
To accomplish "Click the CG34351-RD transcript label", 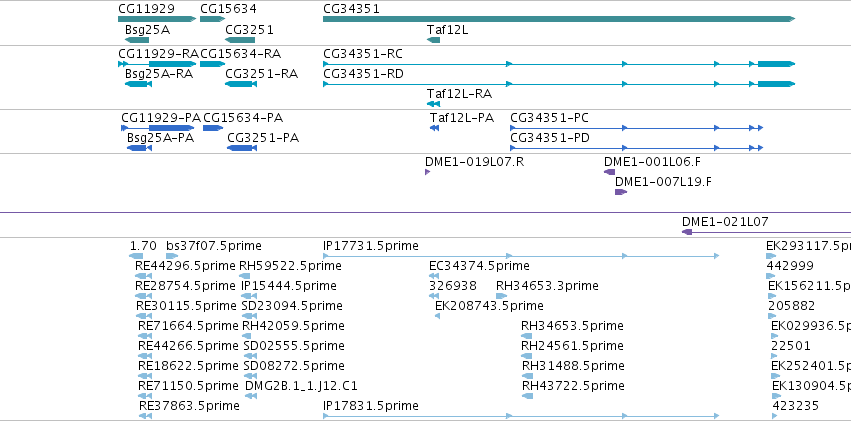I will (x=363, y=74).
